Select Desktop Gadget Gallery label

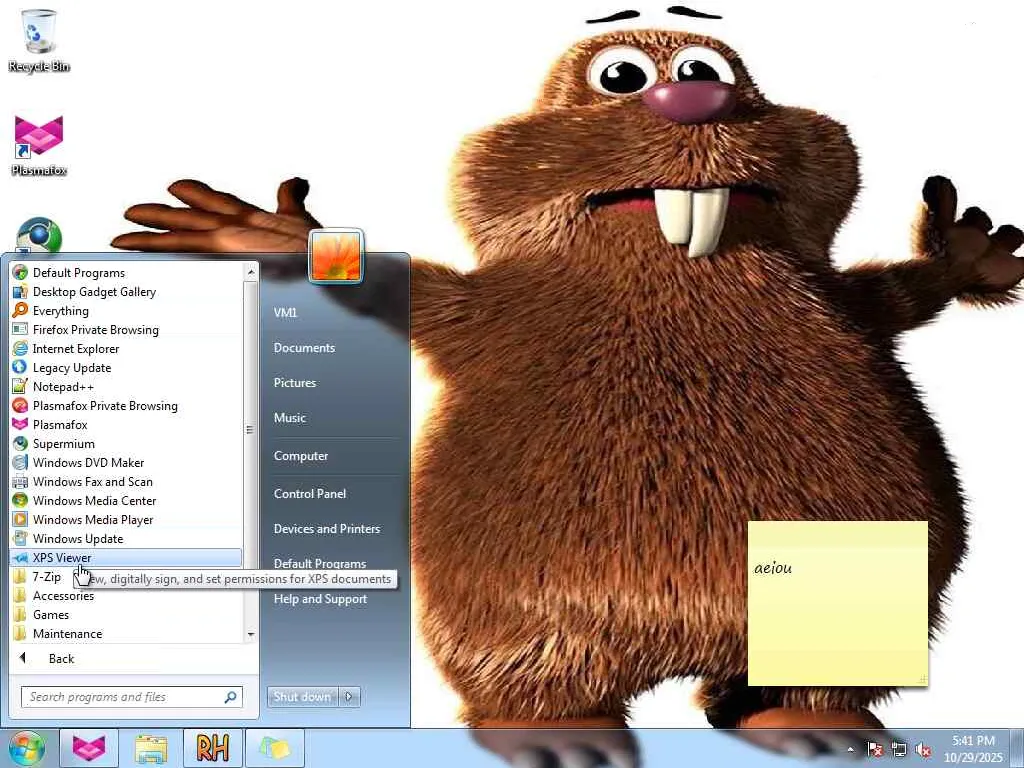click(x=94, y=291)
